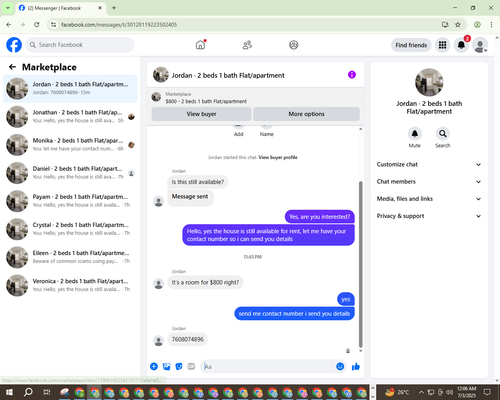The image size is (500, 400).
Task: Expand Media, files and links section
Action: [x=429, y=199]
